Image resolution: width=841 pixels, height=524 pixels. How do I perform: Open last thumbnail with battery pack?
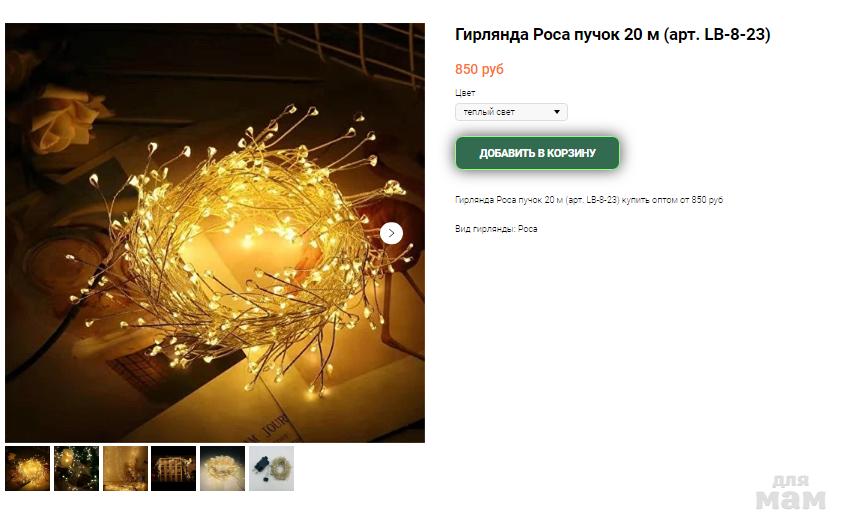[x=271, y=468]
